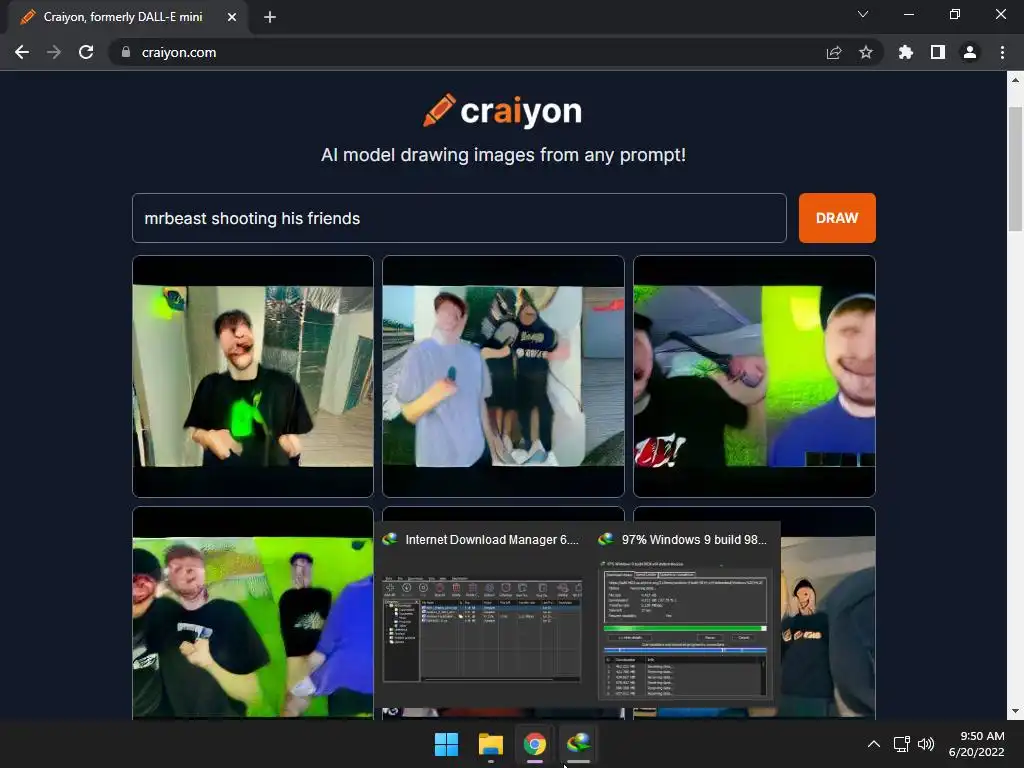Click the share page icon

point(834,52)
